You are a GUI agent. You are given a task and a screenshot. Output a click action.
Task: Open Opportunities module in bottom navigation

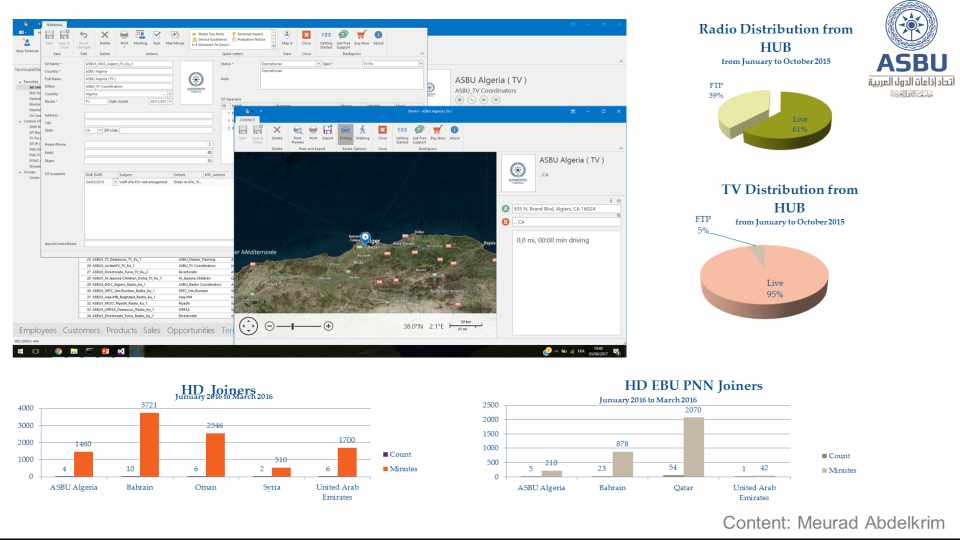click(x=190, y=331)
